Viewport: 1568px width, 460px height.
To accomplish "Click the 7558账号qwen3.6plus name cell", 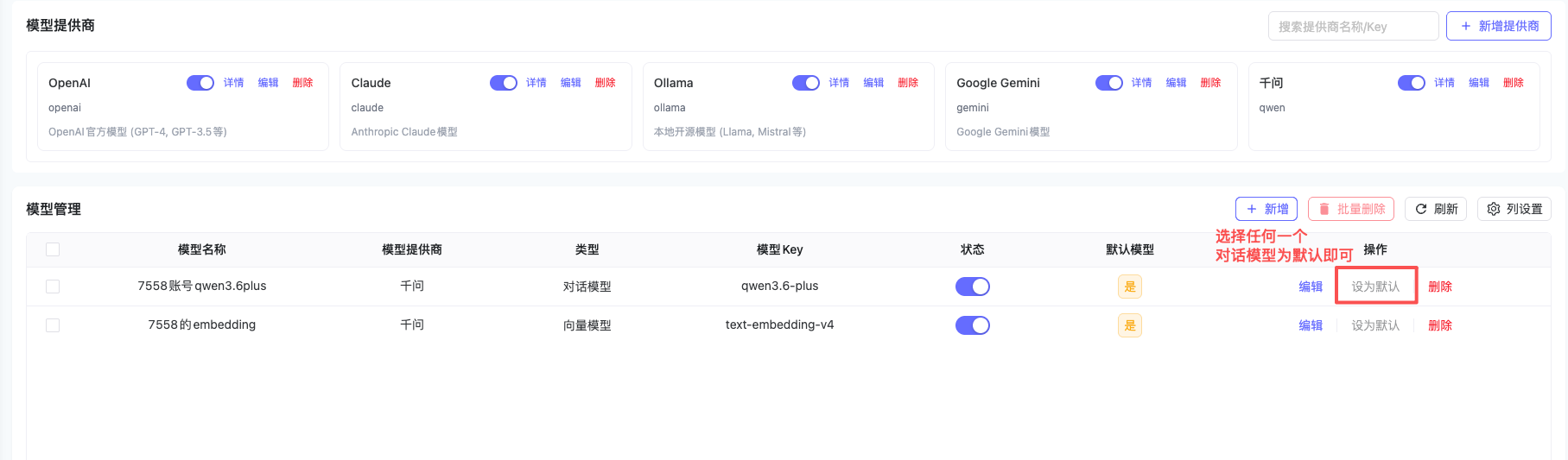I will point(202,287).
